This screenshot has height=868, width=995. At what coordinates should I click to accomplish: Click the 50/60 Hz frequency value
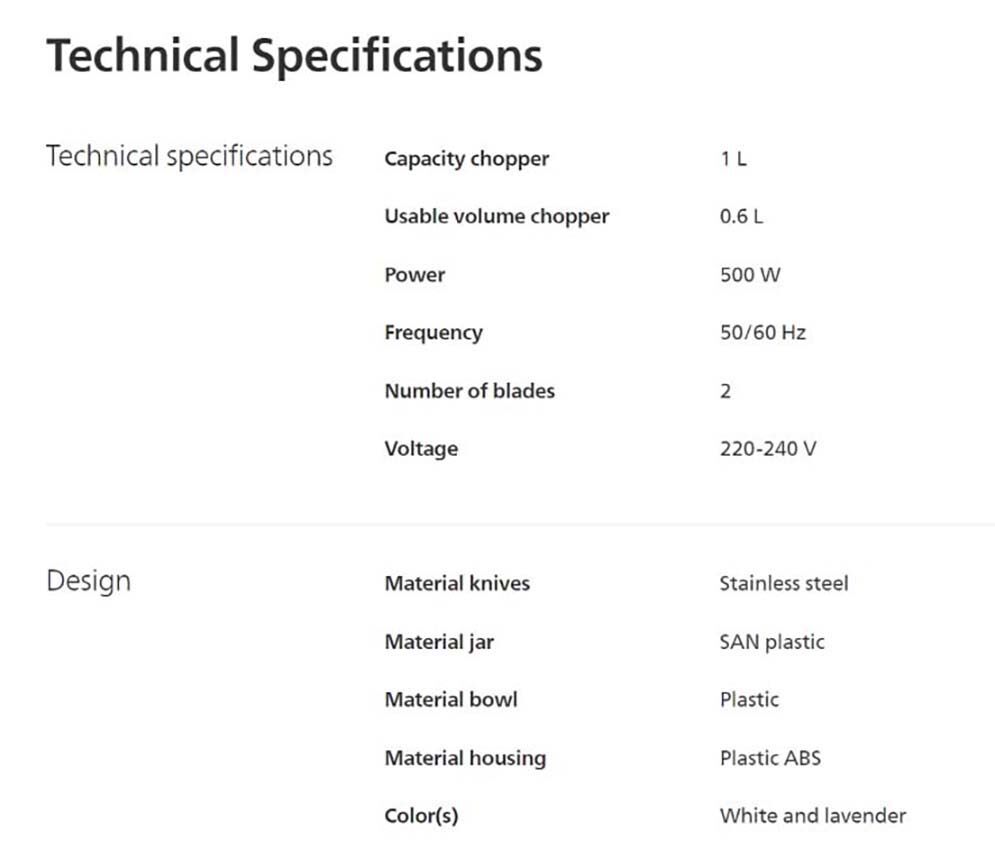click(x=762, y=332)
